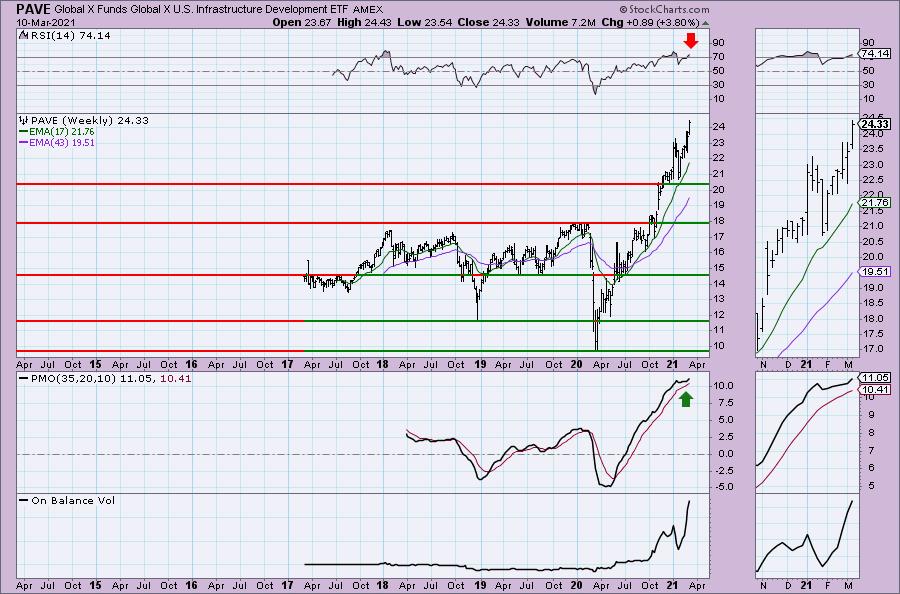Click the 10-Mar-2021 chart date
900x594 pixels.
[x=45, y=22]
